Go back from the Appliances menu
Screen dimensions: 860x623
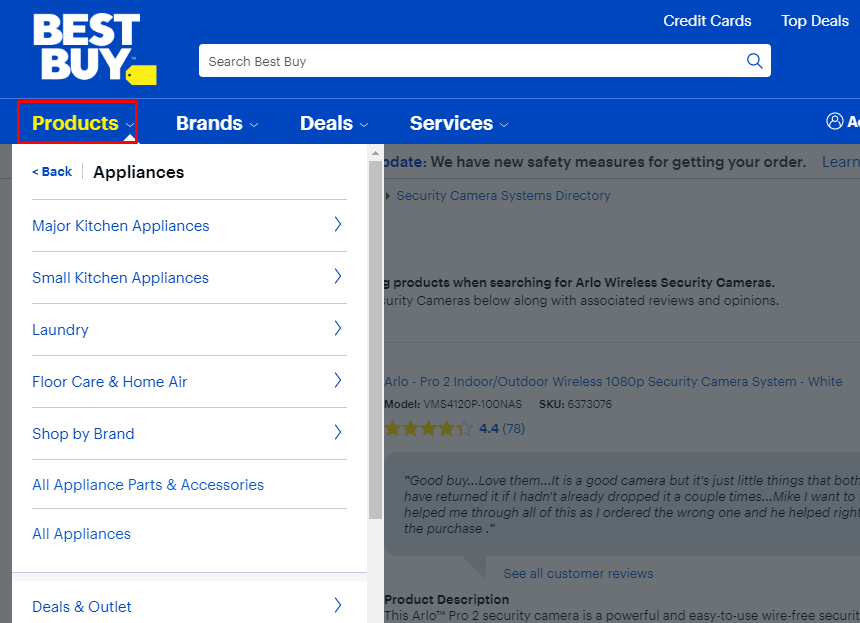(x=52, y=172)
